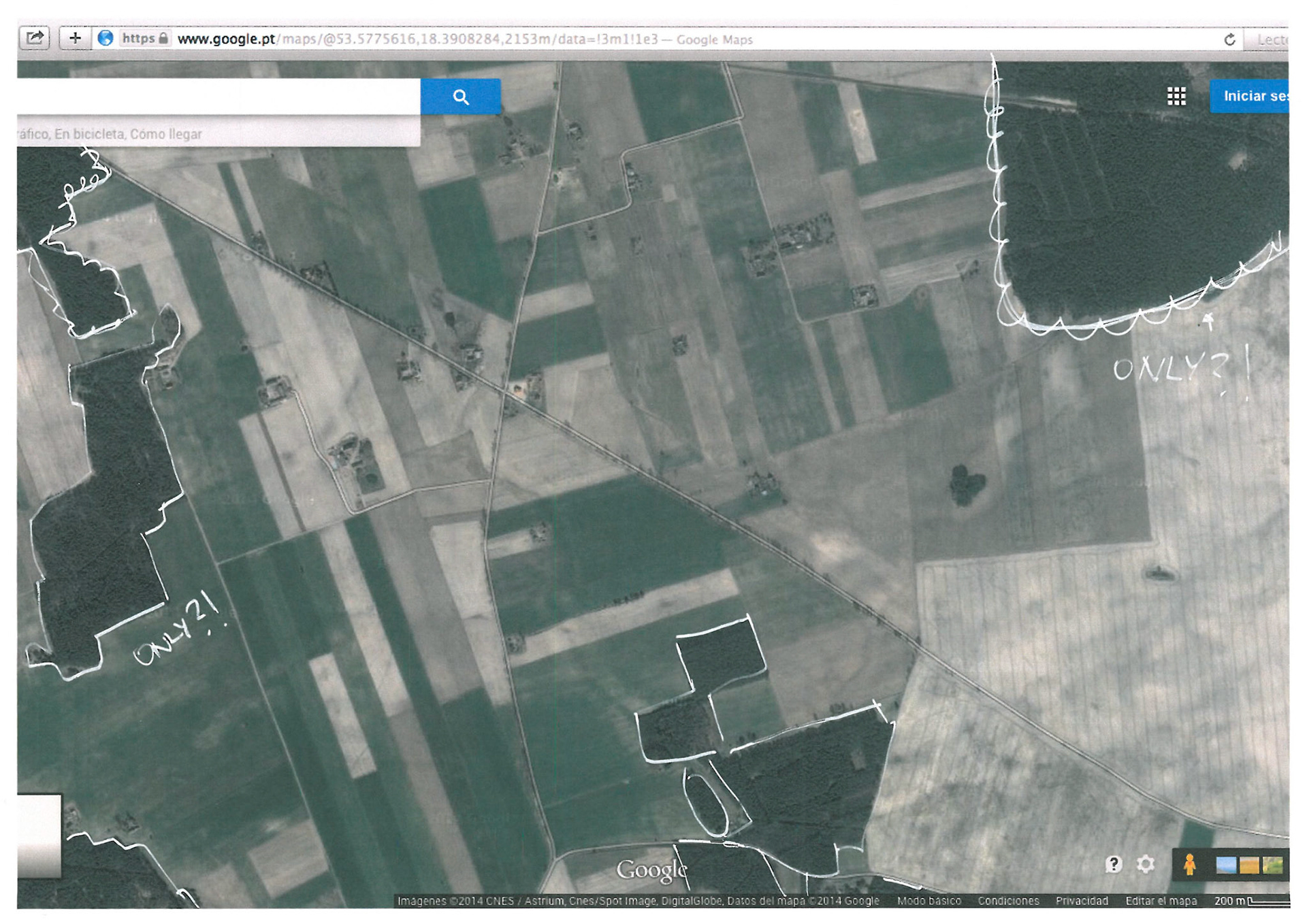Open the orange field photo thumbnail
This screenshot has width=1307, height=924.
1249,865
